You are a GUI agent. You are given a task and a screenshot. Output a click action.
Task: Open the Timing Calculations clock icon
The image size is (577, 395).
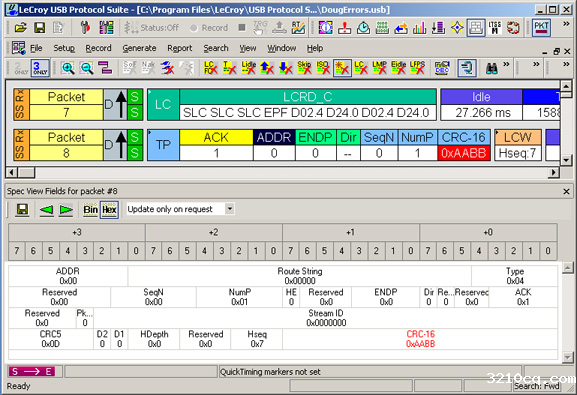(363, 28)
